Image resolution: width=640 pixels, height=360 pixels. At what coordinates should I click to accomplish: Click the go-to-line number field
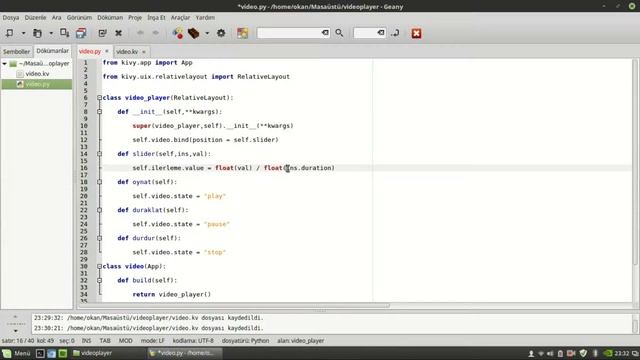[365, 33]
